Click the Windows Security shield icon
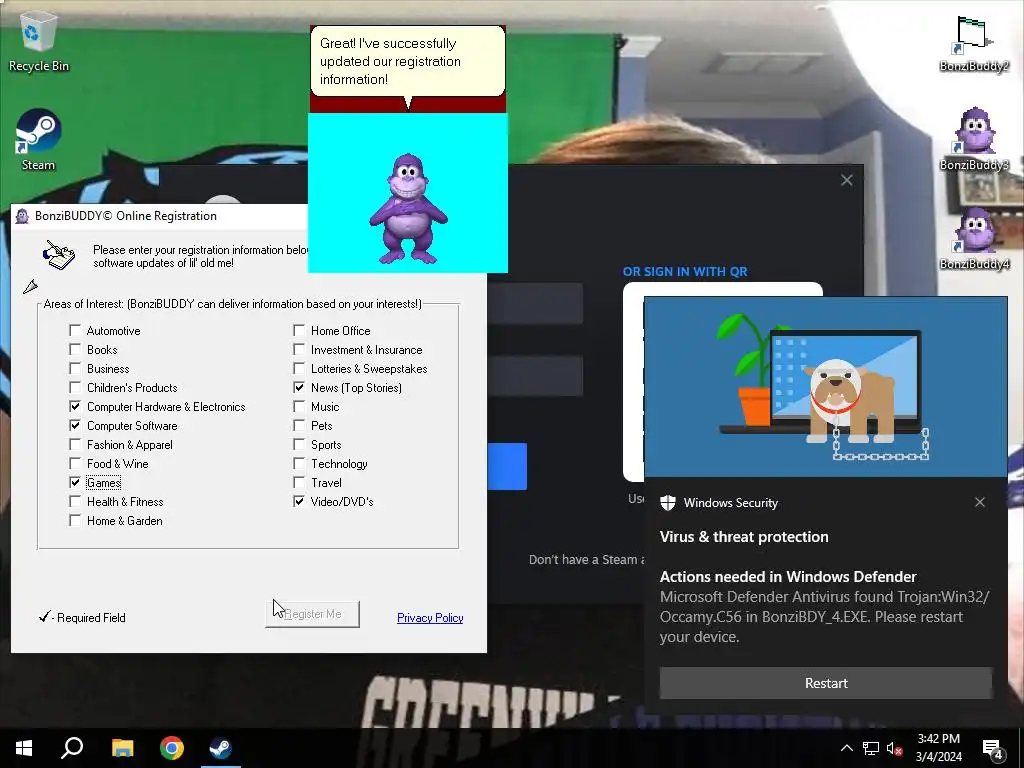This screenshot has width=1024, height=768. click(667, 503)
